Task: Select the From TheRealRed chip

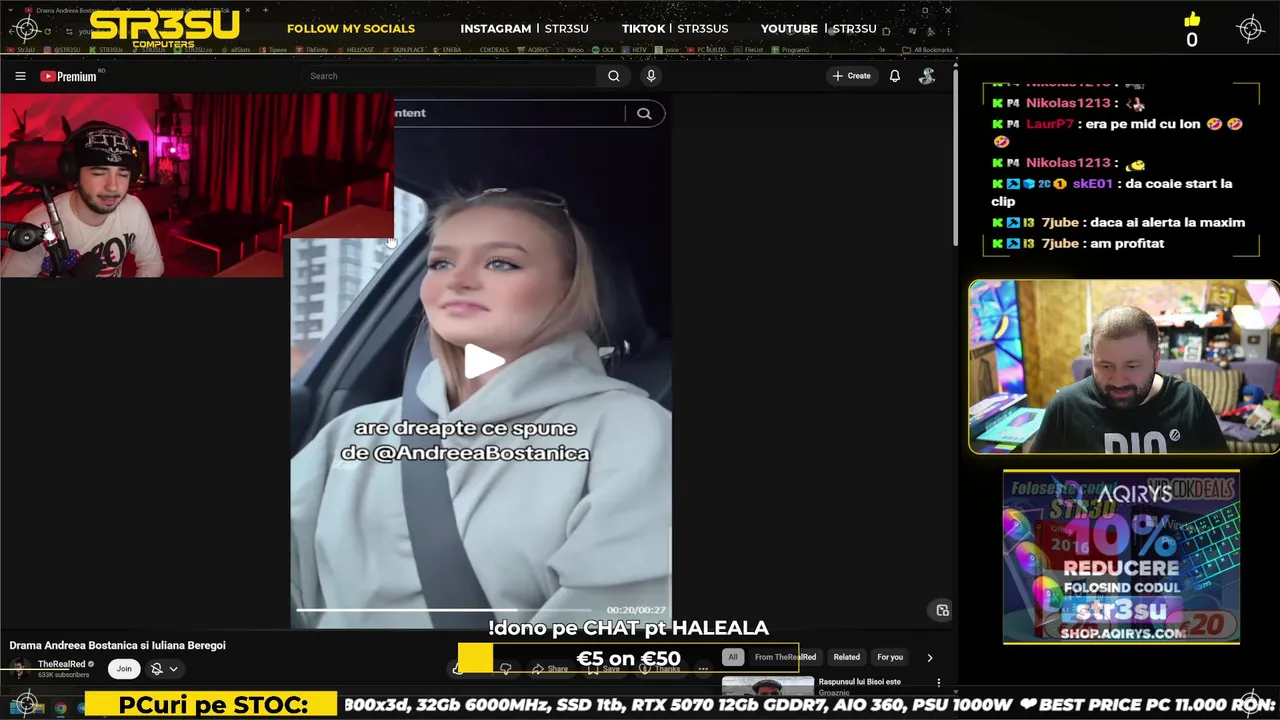Action: 785,657
